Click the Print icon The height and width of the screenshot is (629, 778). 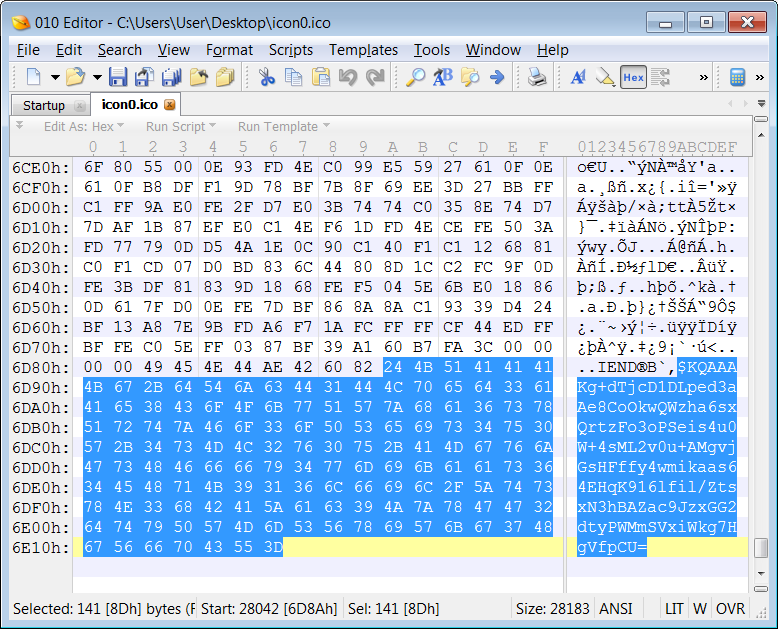pos(537,77)
